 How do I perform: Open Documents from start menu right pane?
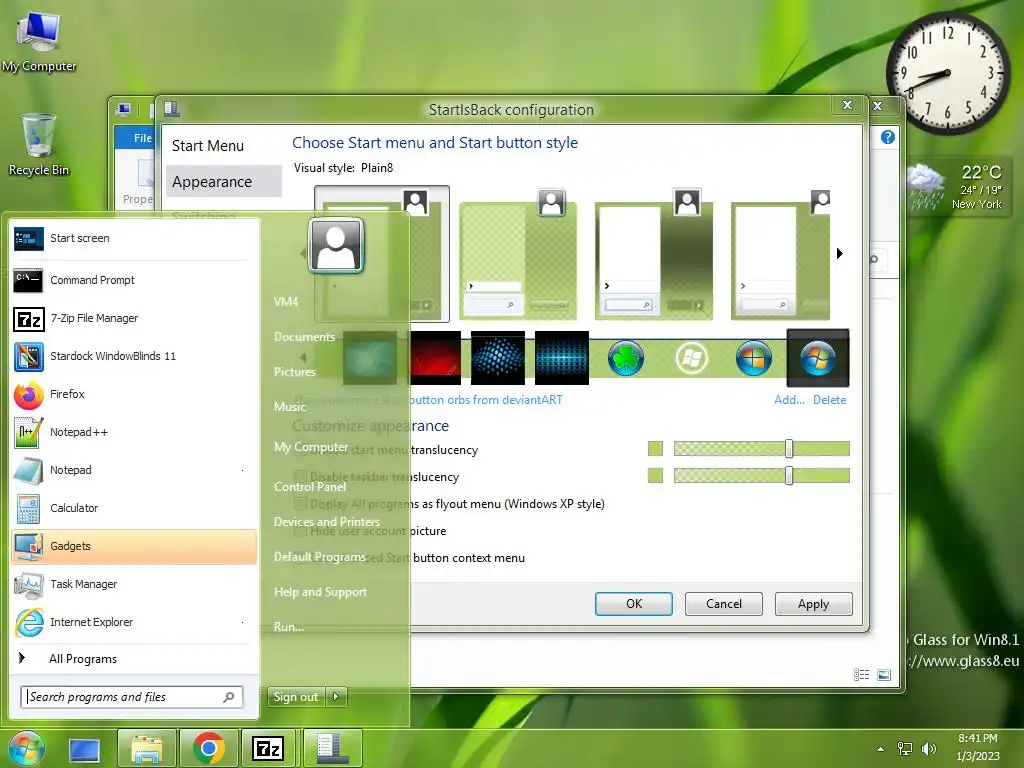pos(304,337)
